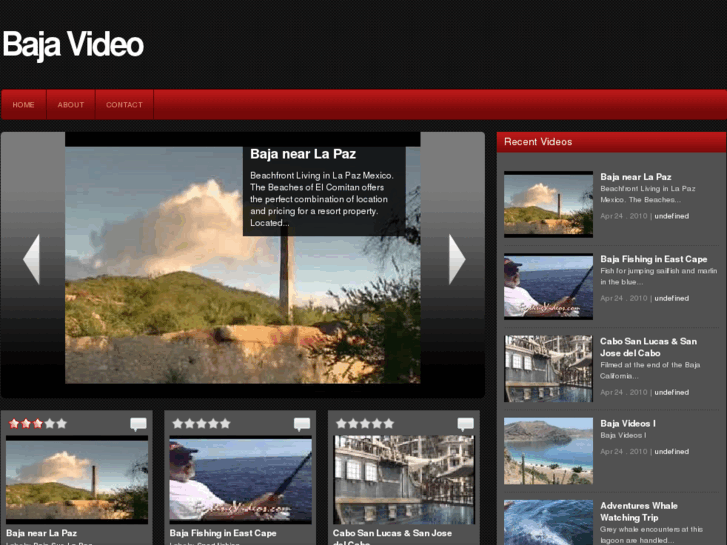
Task: Open comments on Cabo San Lucas card
Action: click(466, 424)
